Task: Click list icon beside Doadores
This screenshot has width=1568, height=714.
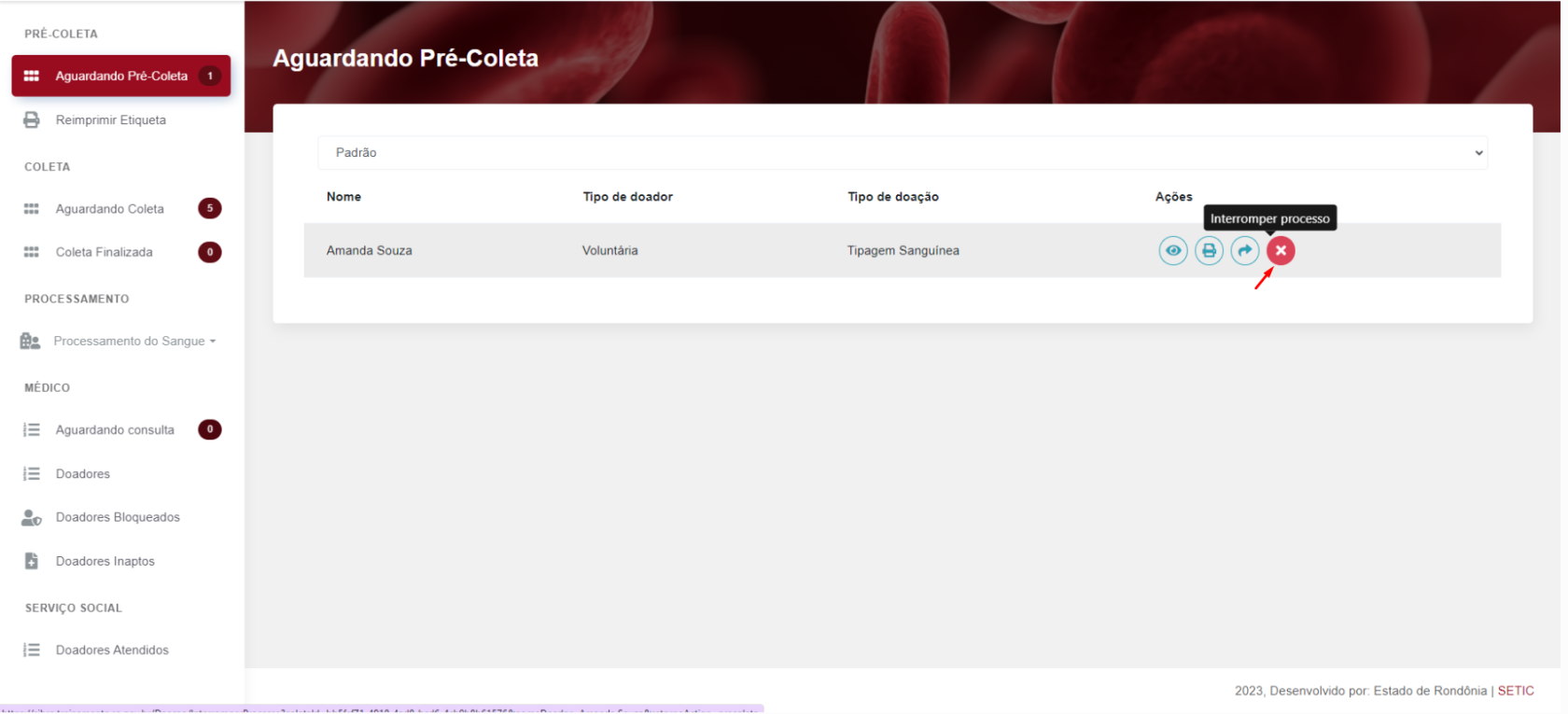Action: (32, 473)
